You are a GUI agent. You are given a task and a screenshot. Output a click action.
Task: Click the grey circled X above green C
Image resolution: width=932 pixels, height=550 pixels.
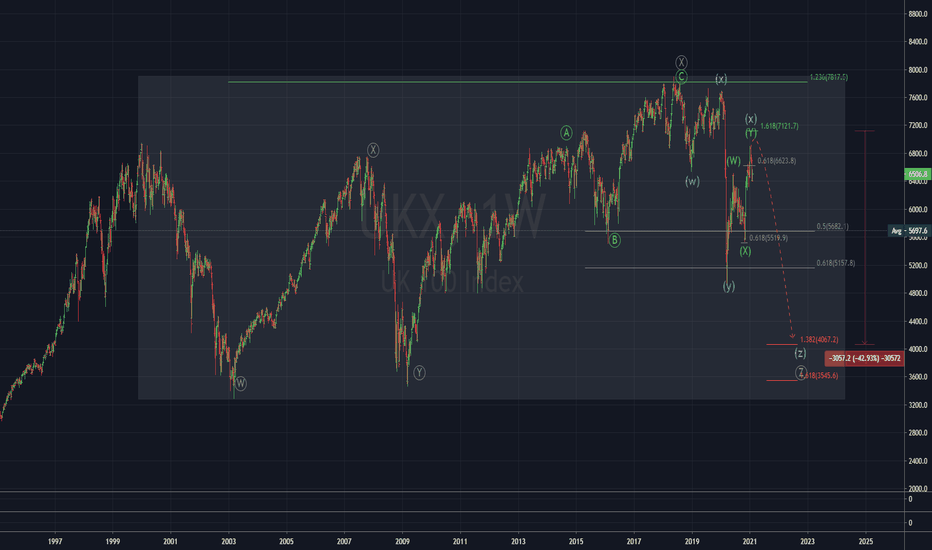pyautogui.click(x=681, y=62)
